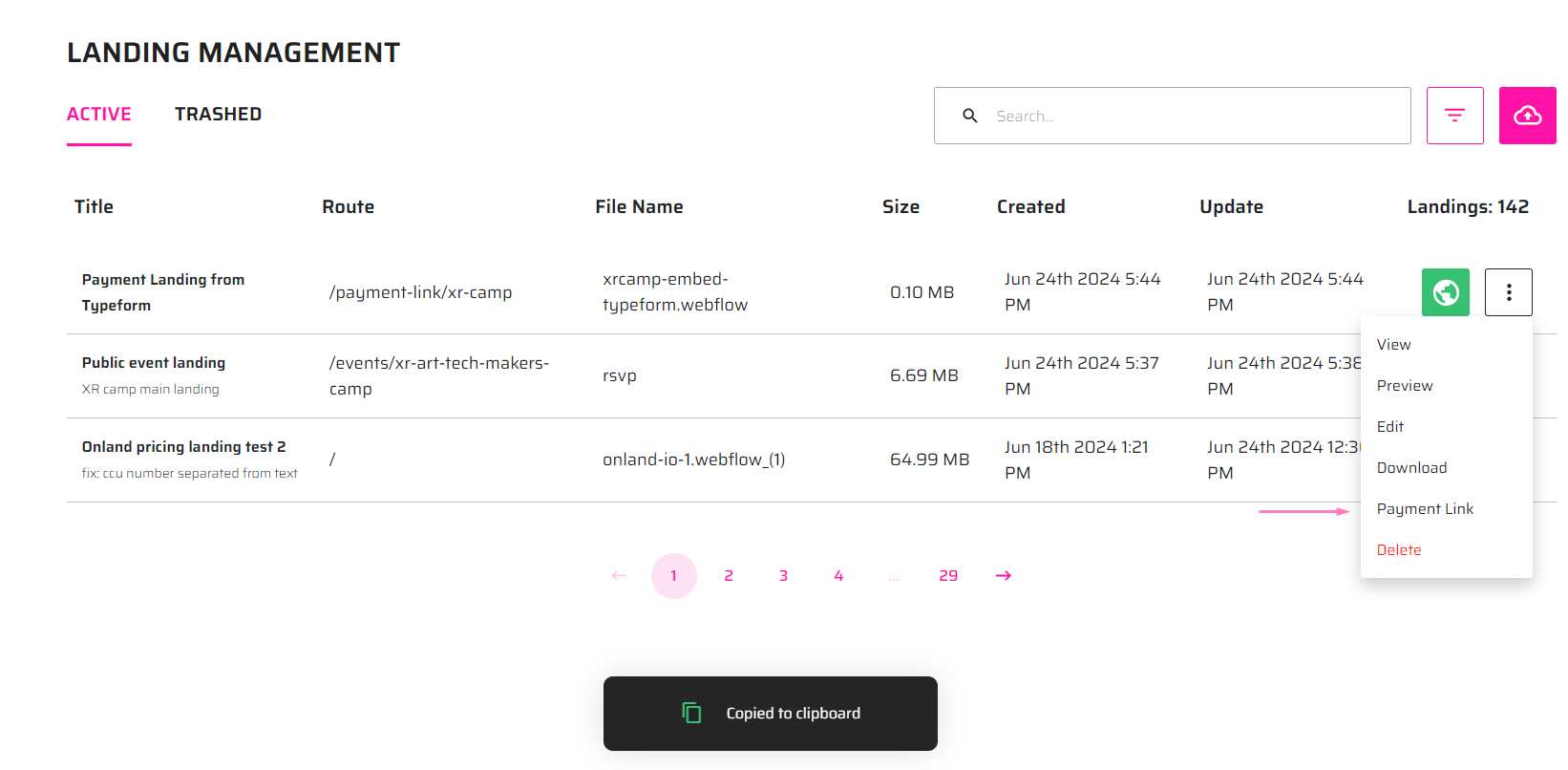Click file name xrcamp-embed-typeform.webflow
Screen dimensions: 1568x770
coord(675,292)
